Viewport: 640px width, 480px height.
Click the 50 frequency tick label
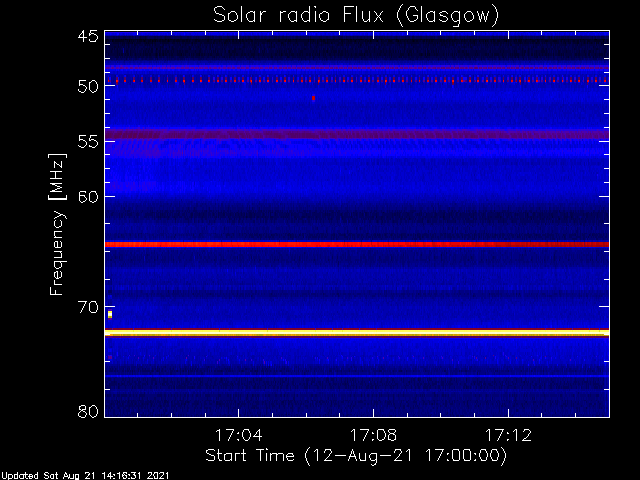point(88,87)
